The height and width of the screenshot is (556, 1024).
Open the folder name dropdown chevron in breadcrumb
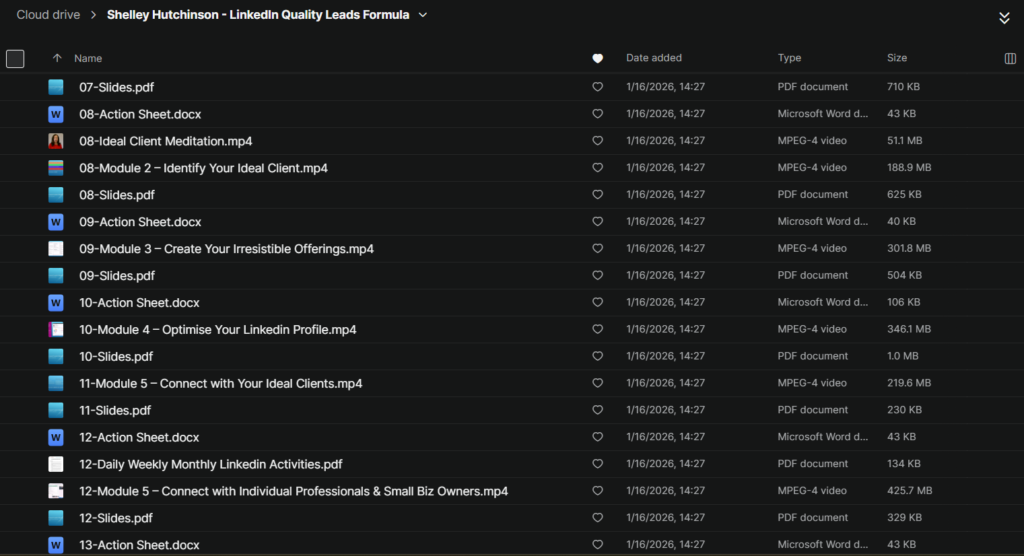423,15
